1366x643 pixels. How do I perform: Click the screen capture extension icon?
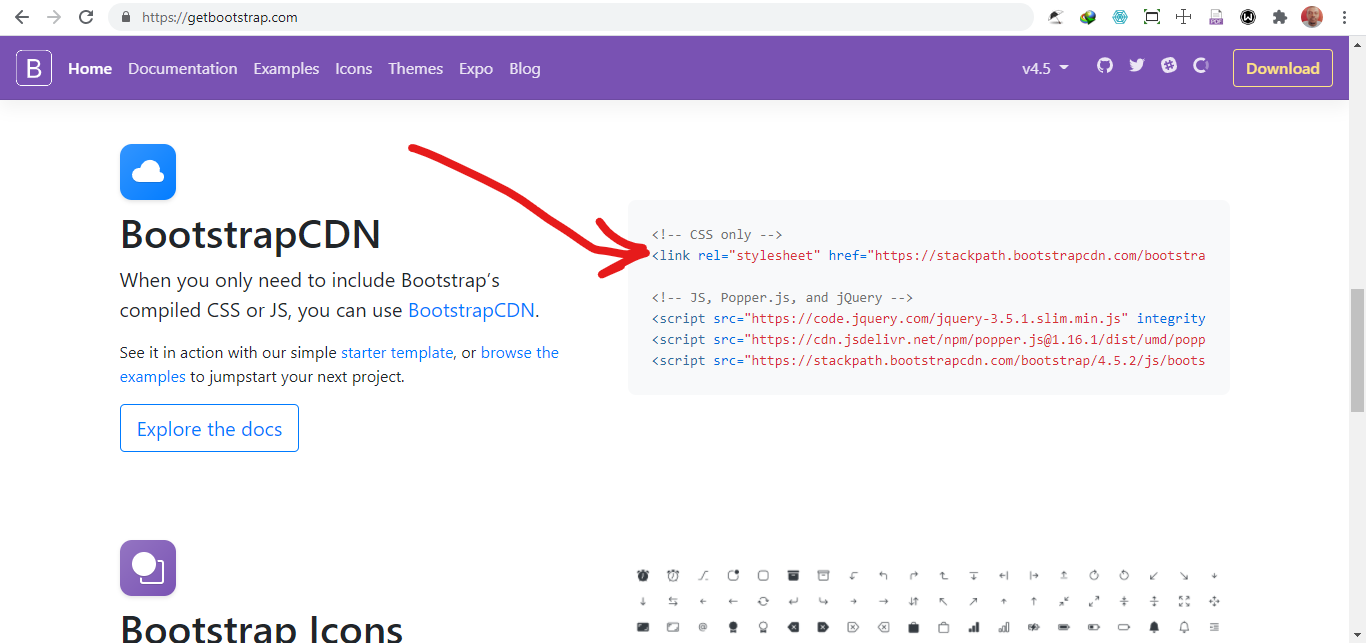click(x=1152, y=17)
